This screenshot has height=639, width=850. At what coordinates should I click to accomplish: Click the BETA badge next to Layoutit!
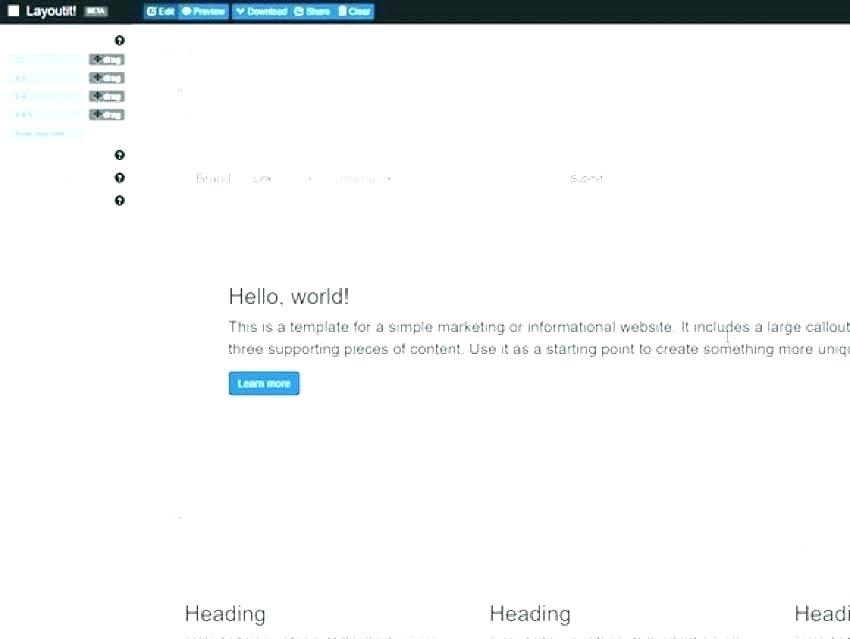[x=96, y=11]
